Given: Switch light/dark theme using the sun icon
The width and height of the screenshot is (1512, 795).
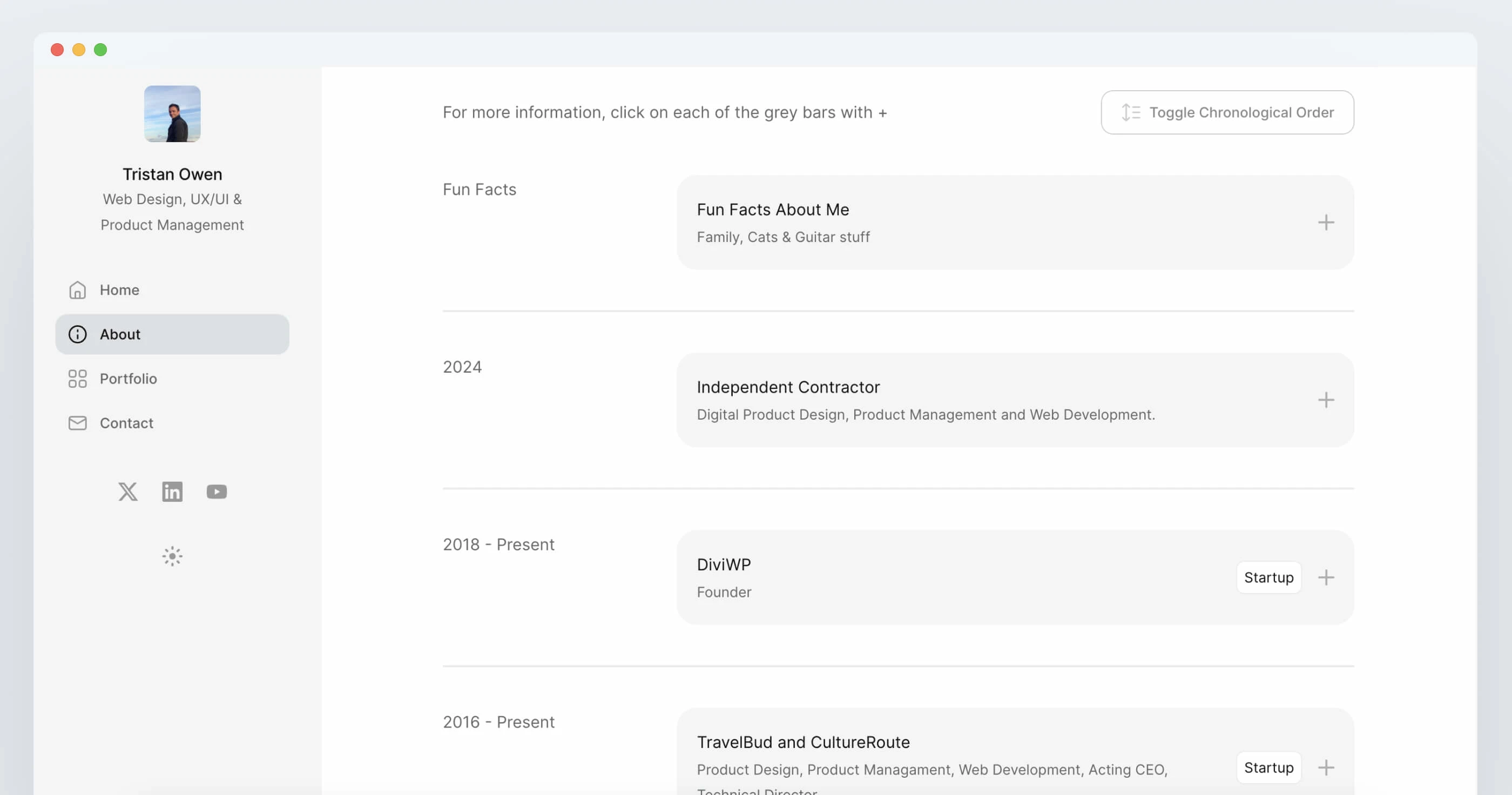Looking at the screenshot, I should pyautogui.click(x=172, y=556).
